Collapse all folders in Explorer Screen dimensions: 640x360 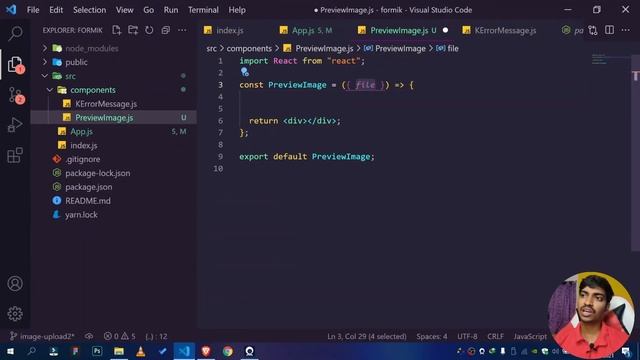point(166,30)
